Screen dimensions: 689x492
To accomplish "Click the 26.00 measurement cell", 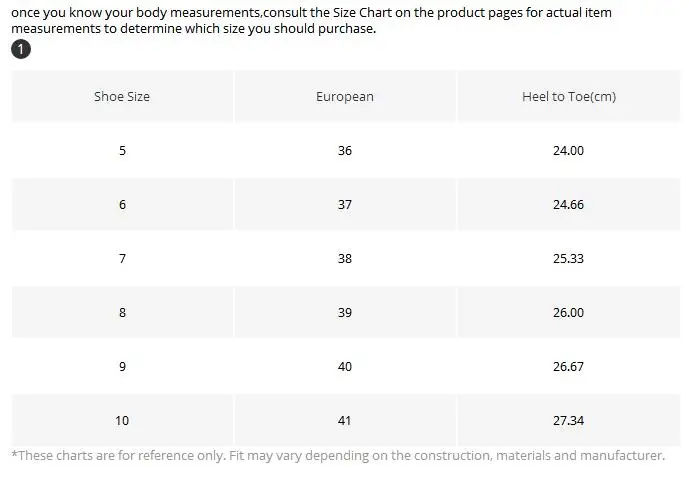I will [569, 312].
